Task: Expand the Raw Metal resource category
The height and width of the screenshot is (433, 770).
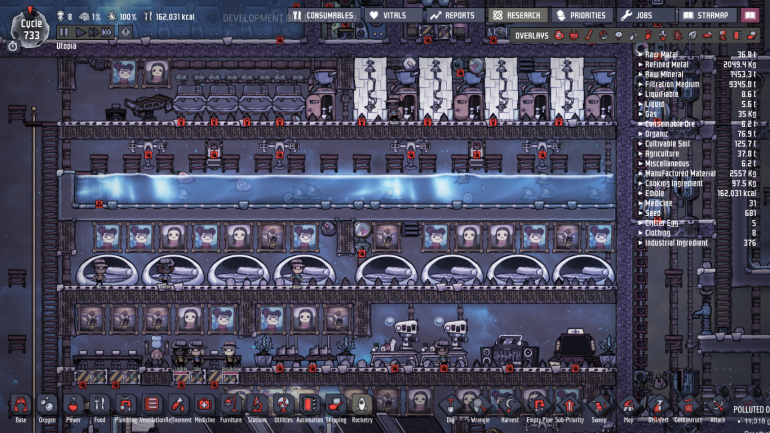Action: (697, 54)
